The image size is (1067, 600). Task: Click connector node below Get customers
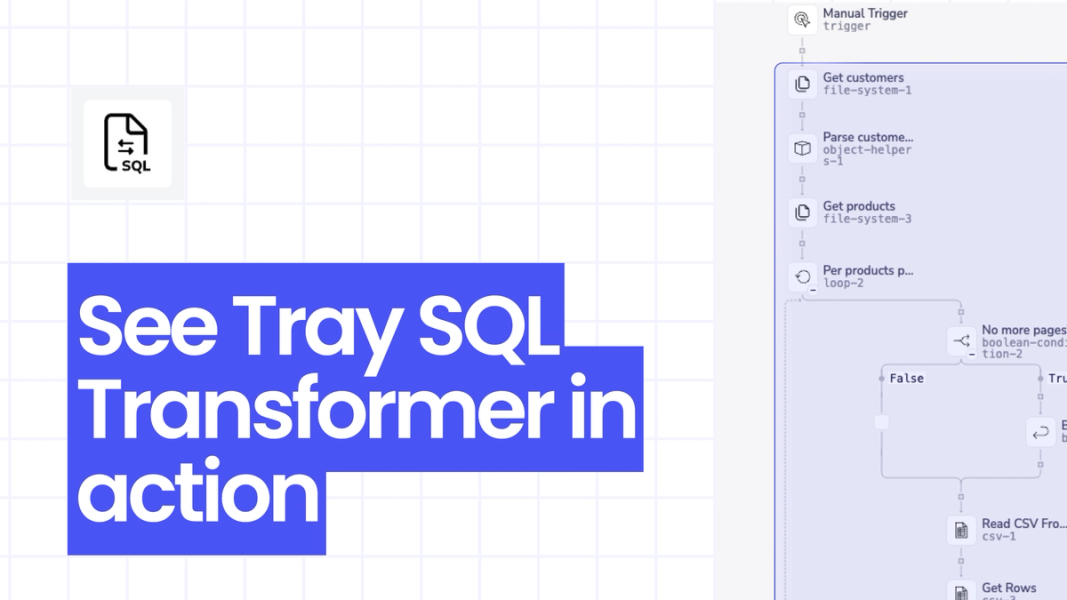tap(802, 115)
